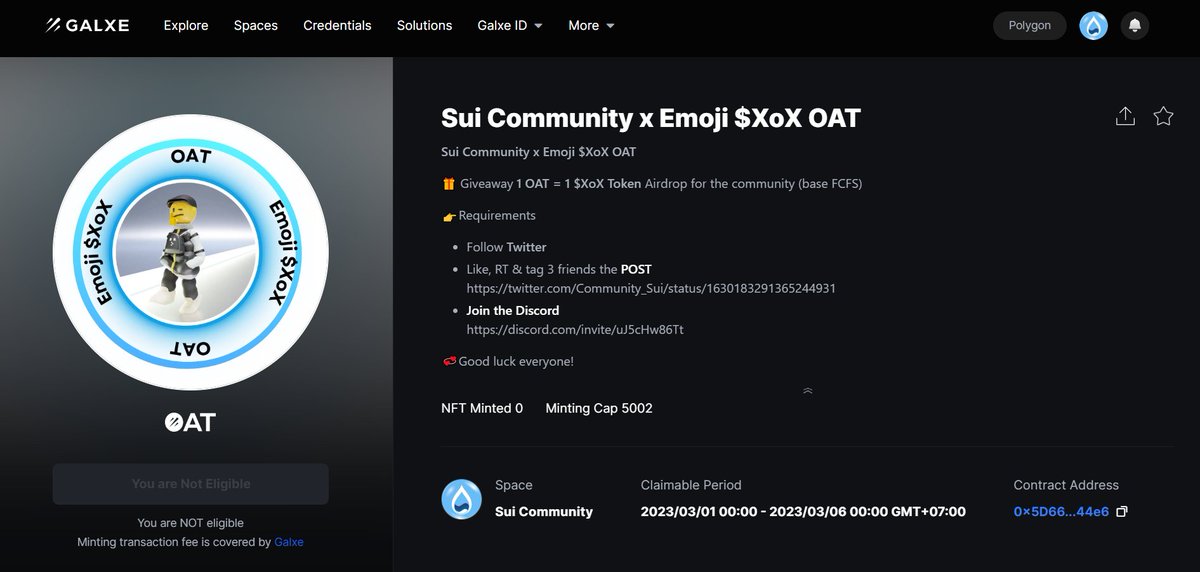Follow the Galxe fee sponsor link
Viewport: 1200px width, 572px height.
[289, 542]
